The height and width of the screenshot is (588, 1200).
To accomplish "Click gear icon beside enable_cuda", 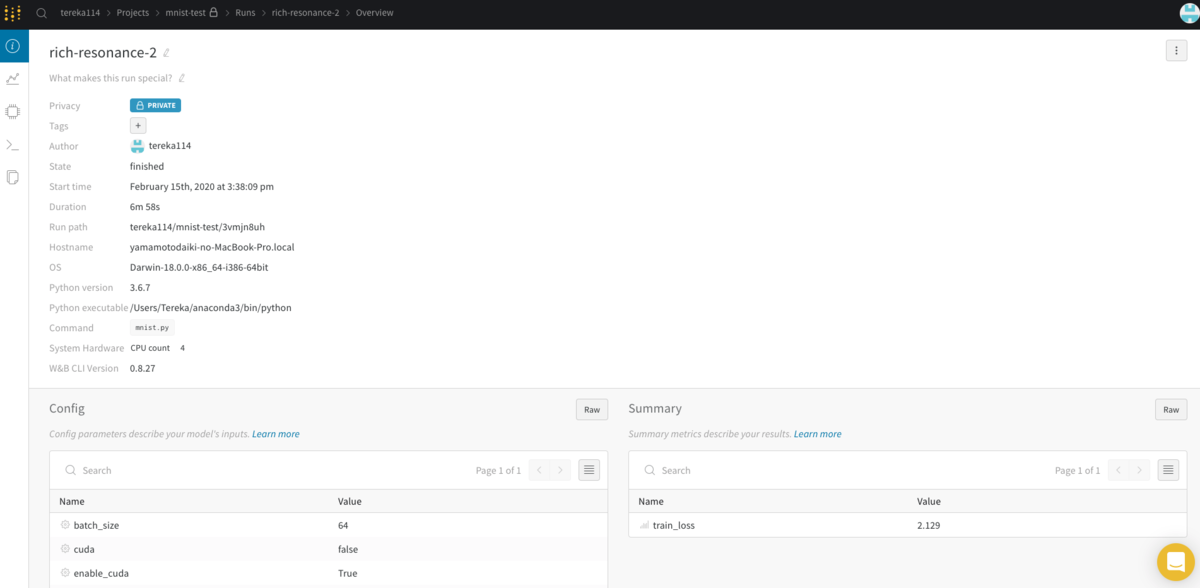I will click(x=65, y=573).
